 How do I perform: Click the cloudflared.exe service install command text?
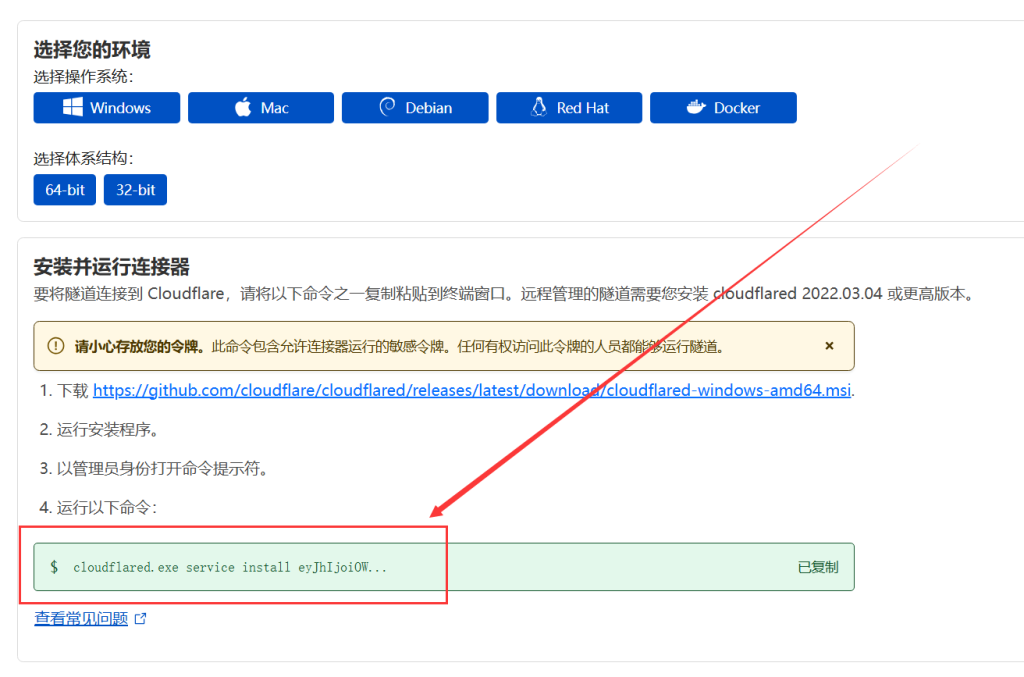click(x=229, y=567)
